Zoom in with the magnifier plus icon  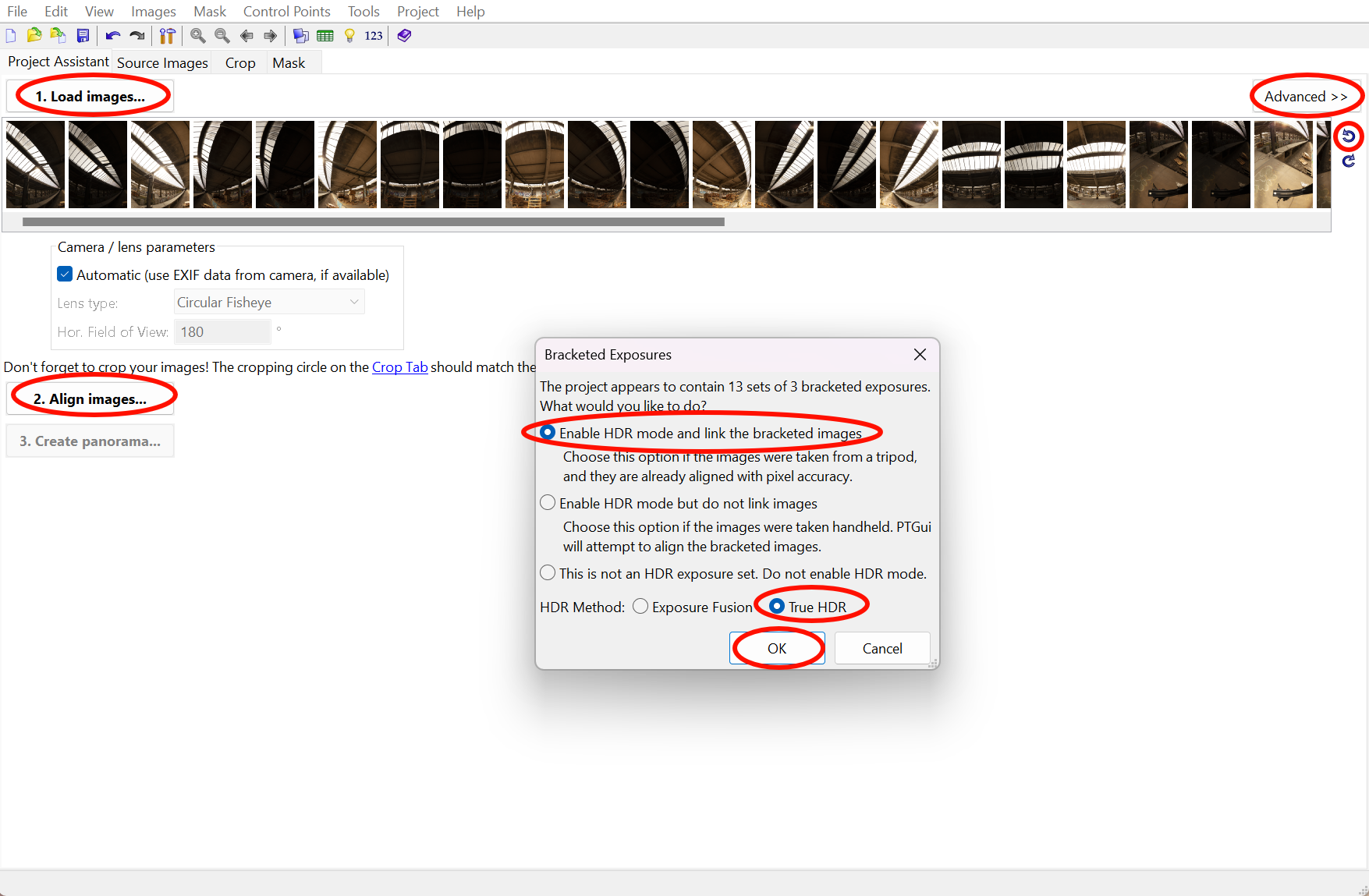pos(198,36)
